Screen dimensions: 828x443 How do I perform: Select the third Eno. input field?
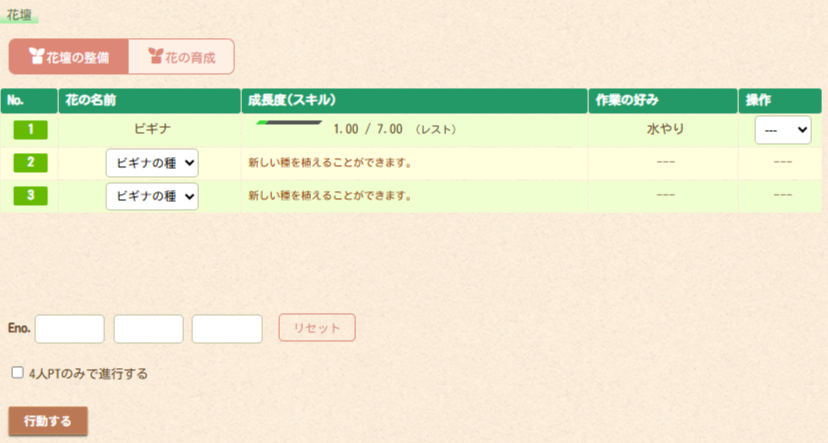pyautogui.click(x=226, y=328)
